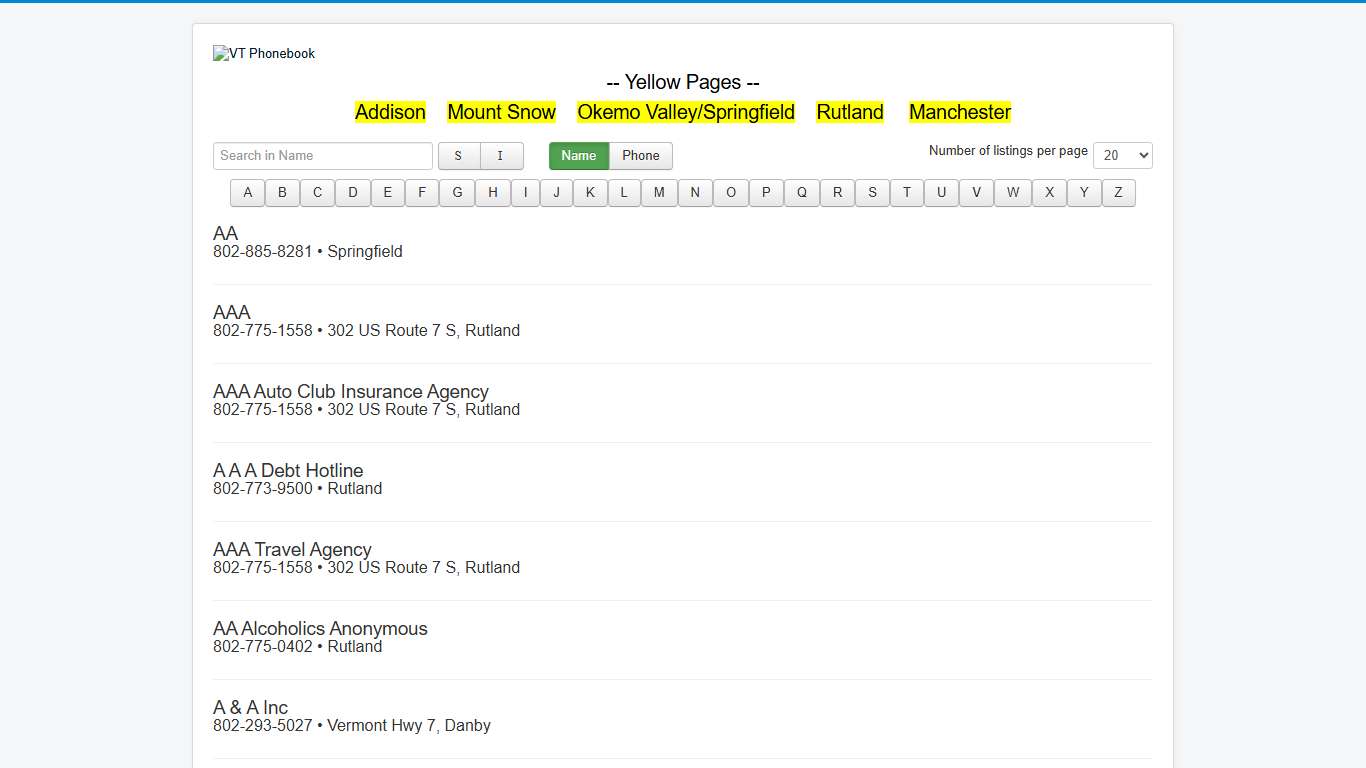Visit the Rutland yellow pages link
This screenshot has height=768, width=1366.
click(x=850, y=112)
